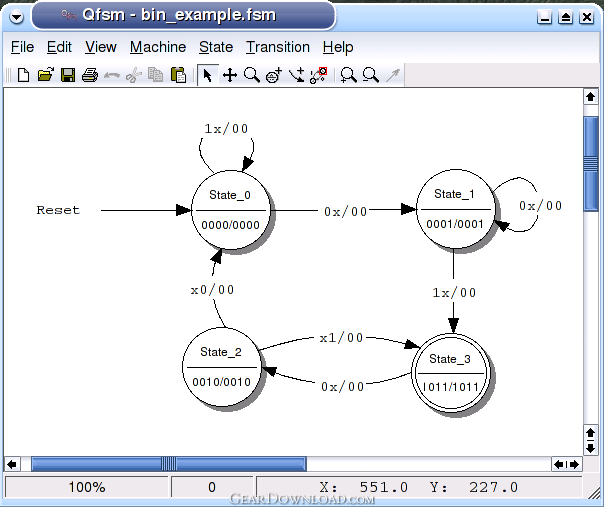Click the Reset label
Image resolution: width=604 pixels, height=507 pixels.
[x=58, y=210]
